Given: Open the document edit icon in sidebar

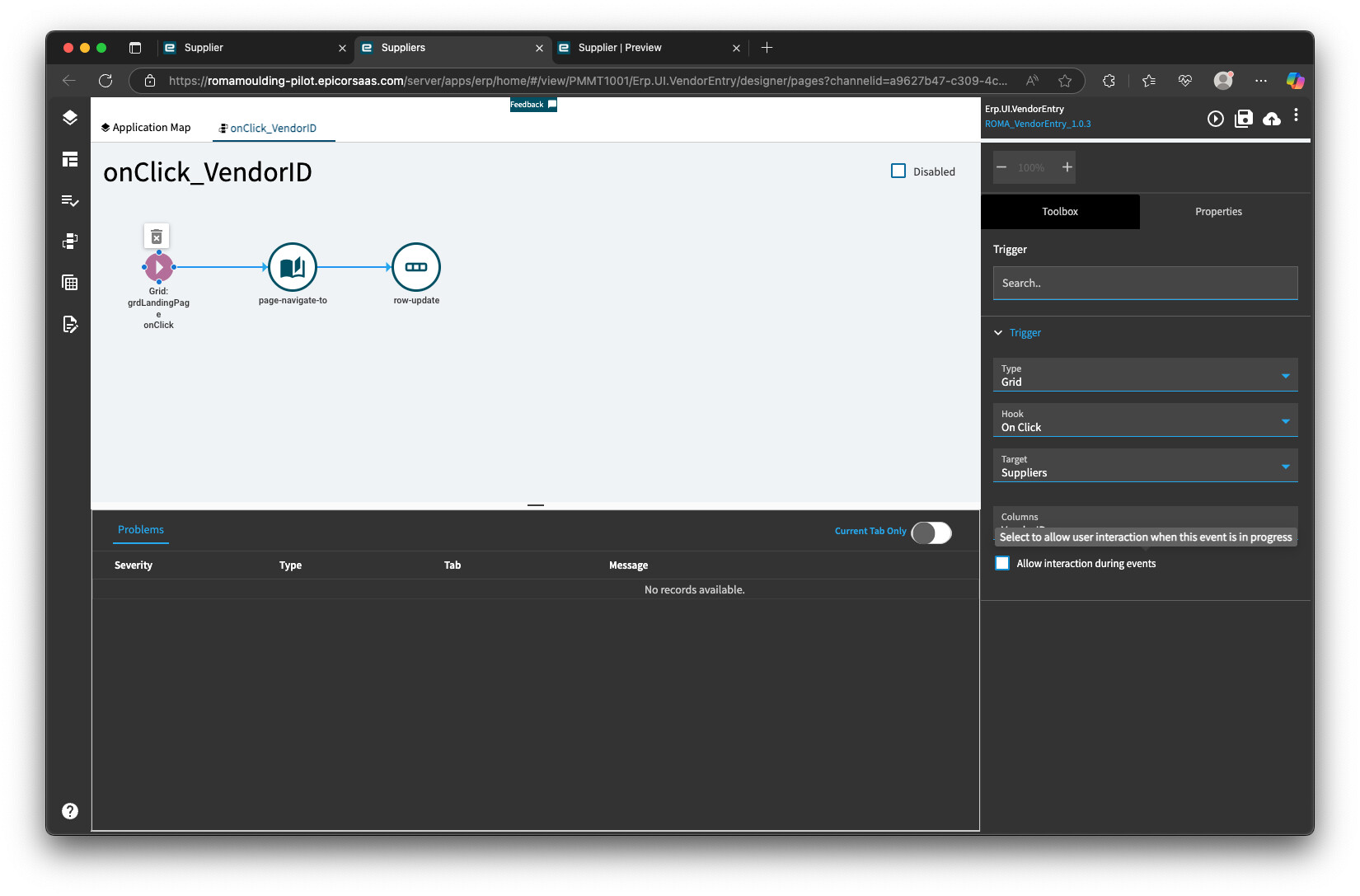Looking at the screenshot, I should coord(70,324).
